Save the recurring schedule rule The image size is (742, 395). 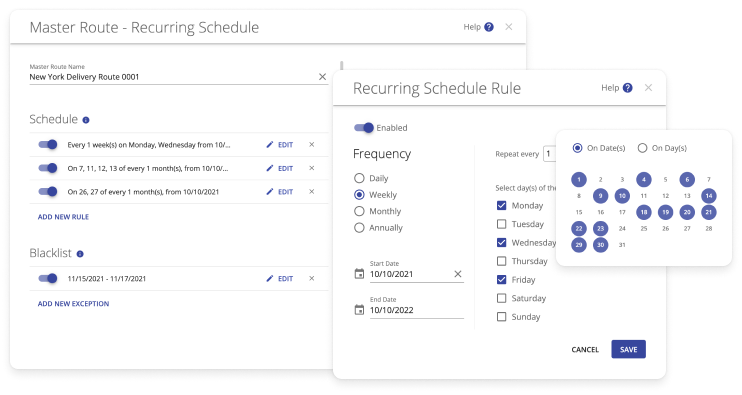(628, 349)
